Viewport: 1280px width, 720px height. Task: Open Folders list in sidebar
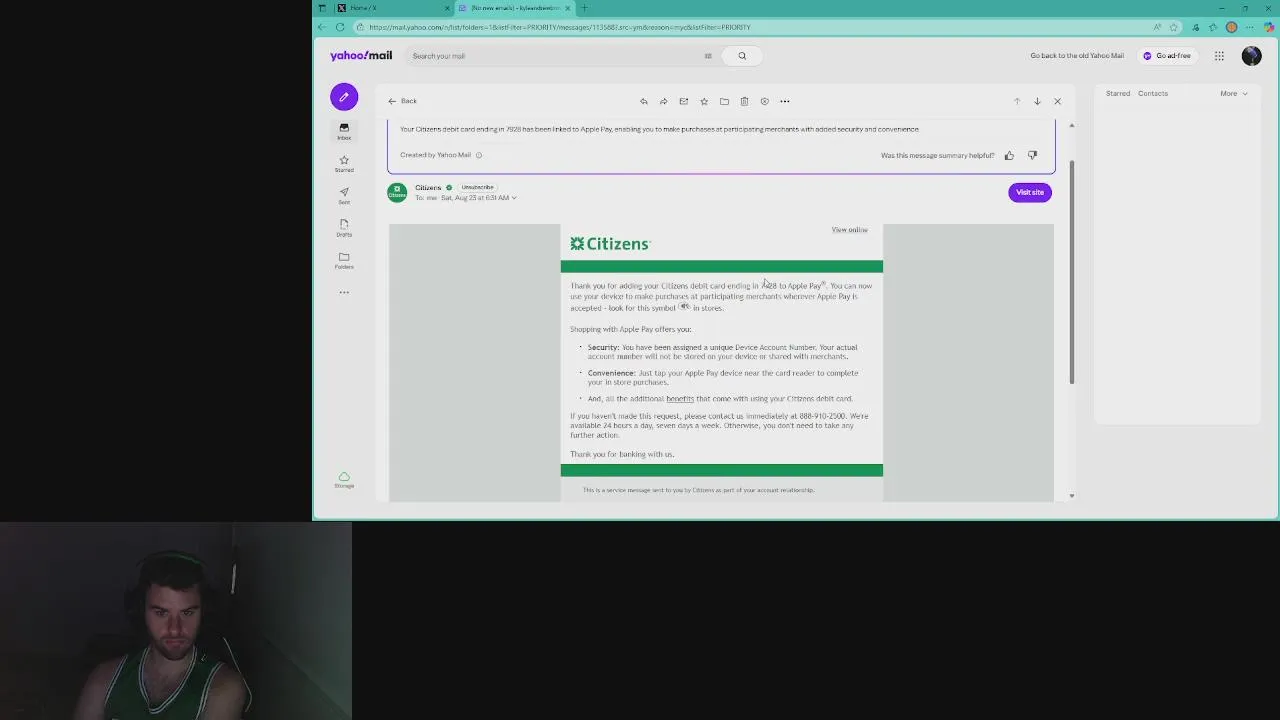344,260
